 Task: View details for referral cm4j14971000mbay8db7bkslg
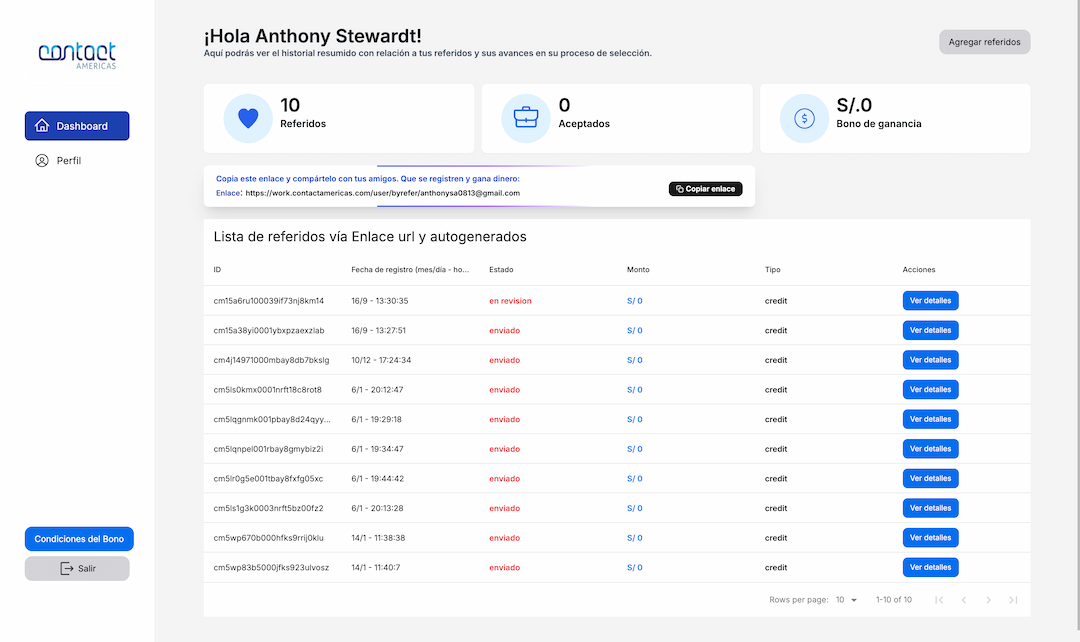(x=930, y=360)
